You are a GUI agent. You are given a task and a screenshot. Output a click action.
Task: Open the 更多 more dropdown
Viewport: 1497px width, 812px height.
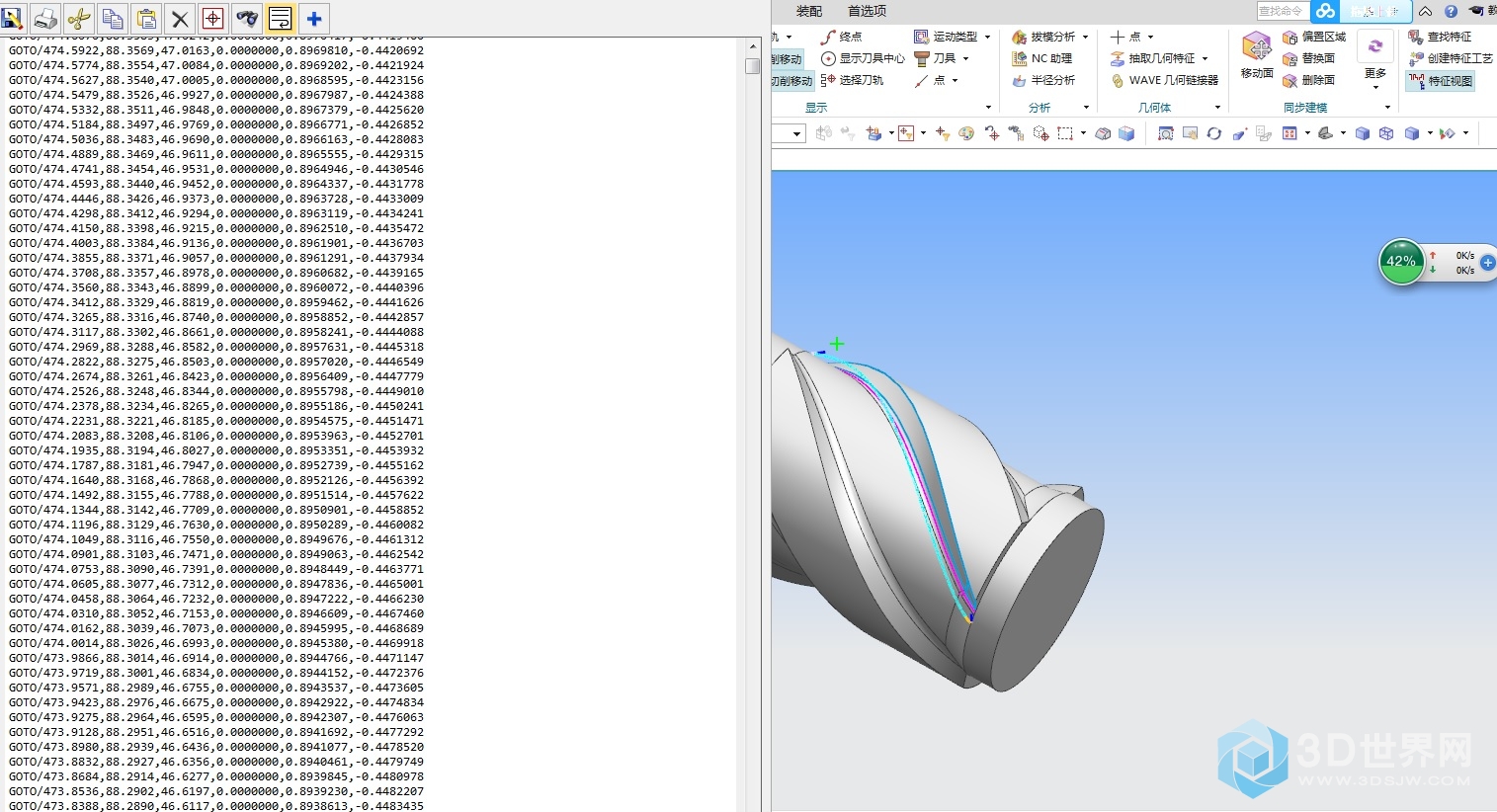1374,59
